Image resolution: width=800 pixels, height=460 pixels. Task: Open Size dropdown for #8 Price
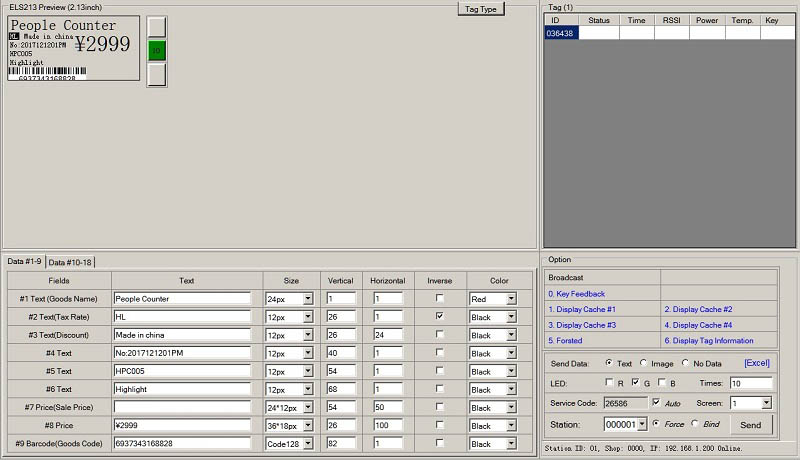click(x=308, y=426)
